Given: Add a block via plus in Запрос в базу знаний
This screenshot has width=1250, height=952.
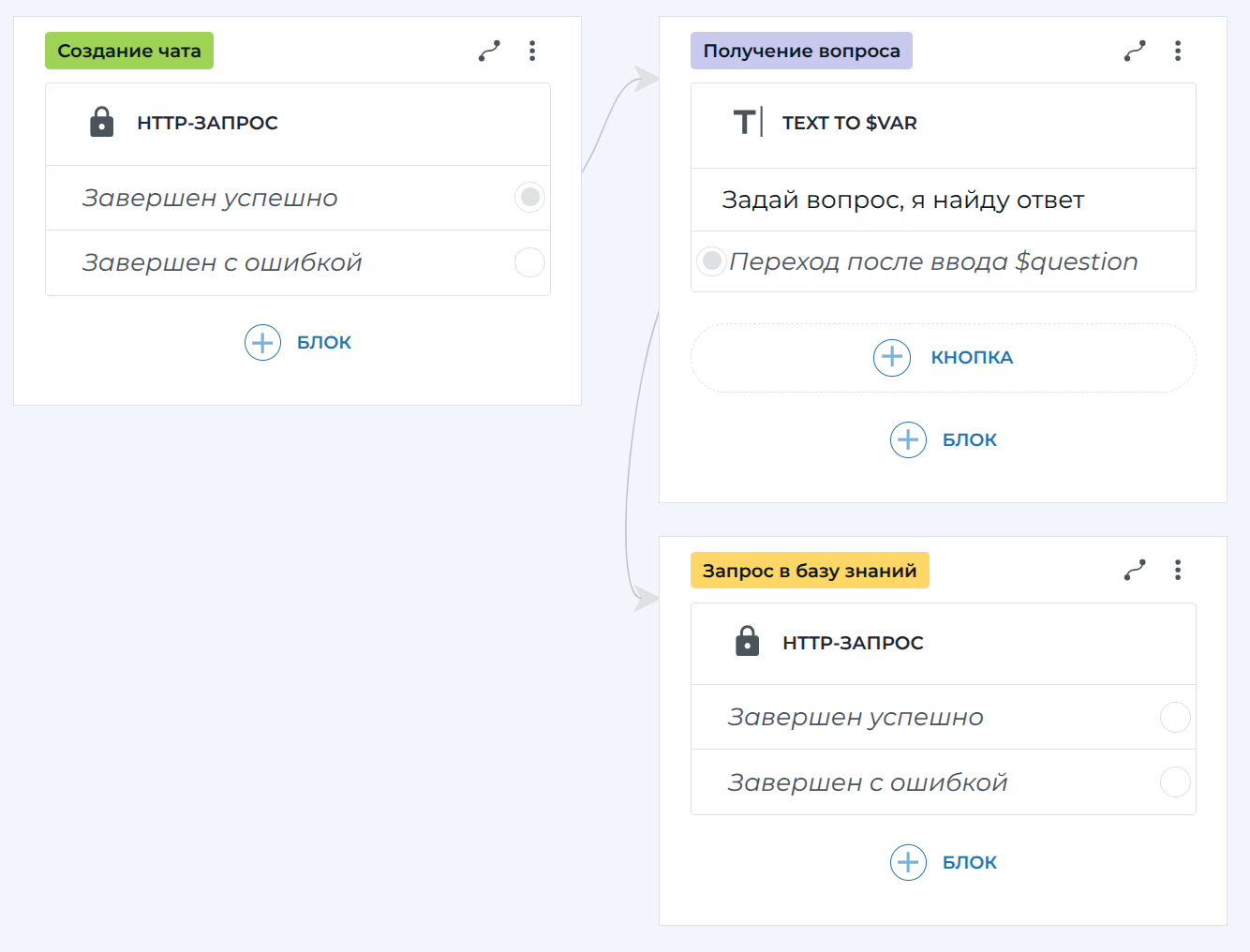Looking at the screenshot, I should click(908, 862).
